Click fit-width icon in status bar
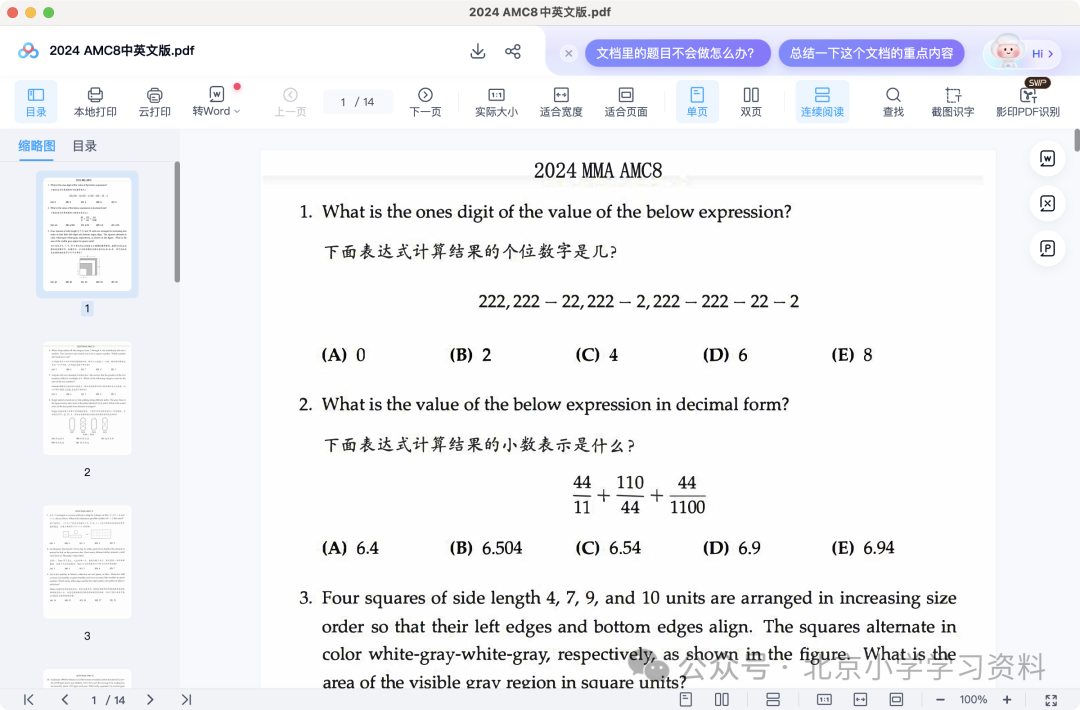This screenshot has width=1080, height=710. [860, 700]
